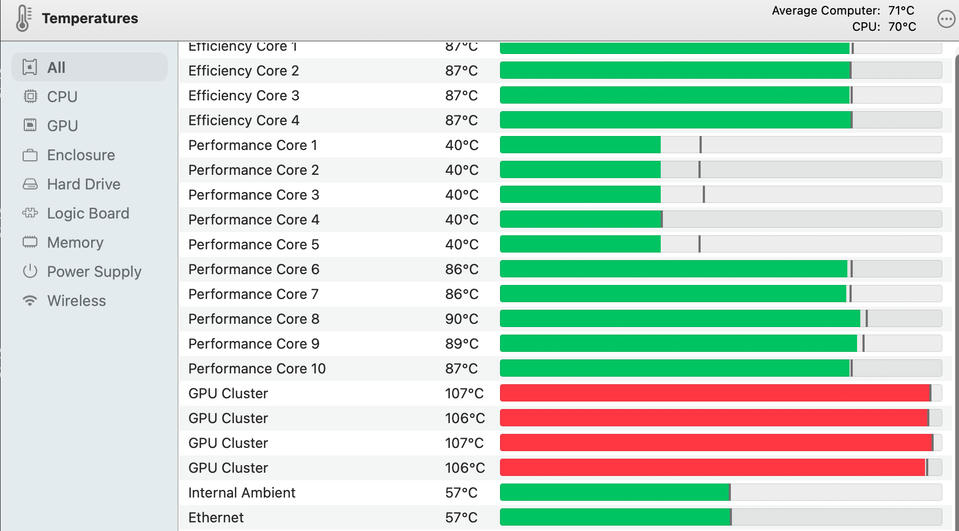Click the Performance Core 8 temperature bar
The image size is (959, 531).
720,319
